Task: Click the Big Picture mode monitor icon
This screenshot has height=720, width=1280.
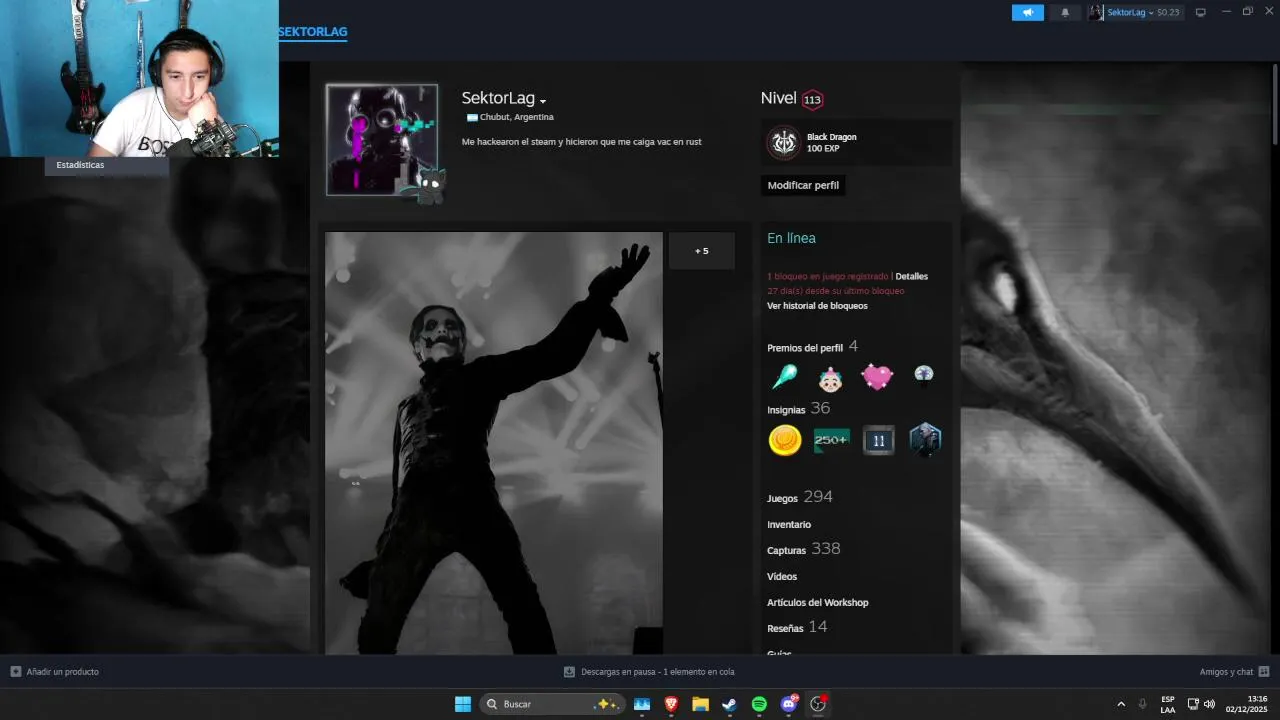Action: (1201, 12)
